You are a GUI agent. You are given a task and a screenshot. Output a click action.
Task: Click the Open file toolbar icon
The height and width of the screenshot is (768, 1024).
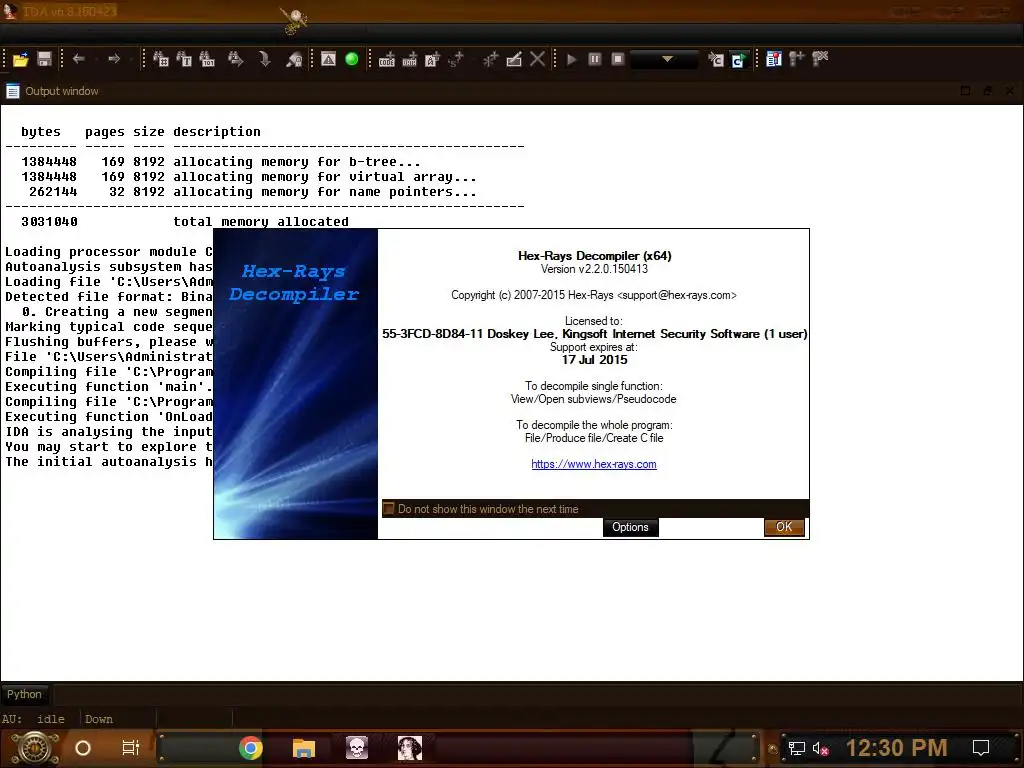[x=20, y=59]
